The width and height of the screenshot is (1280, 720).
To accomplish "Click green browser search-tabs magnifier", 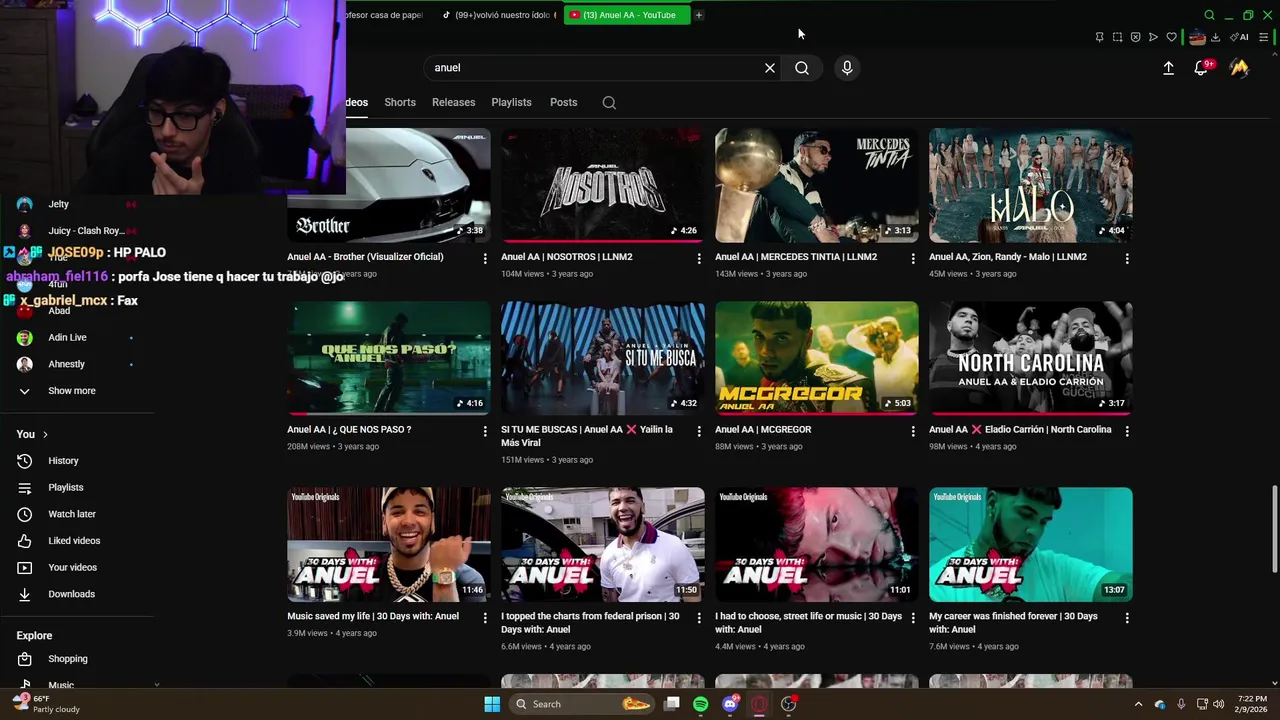I will point(1209,15).
